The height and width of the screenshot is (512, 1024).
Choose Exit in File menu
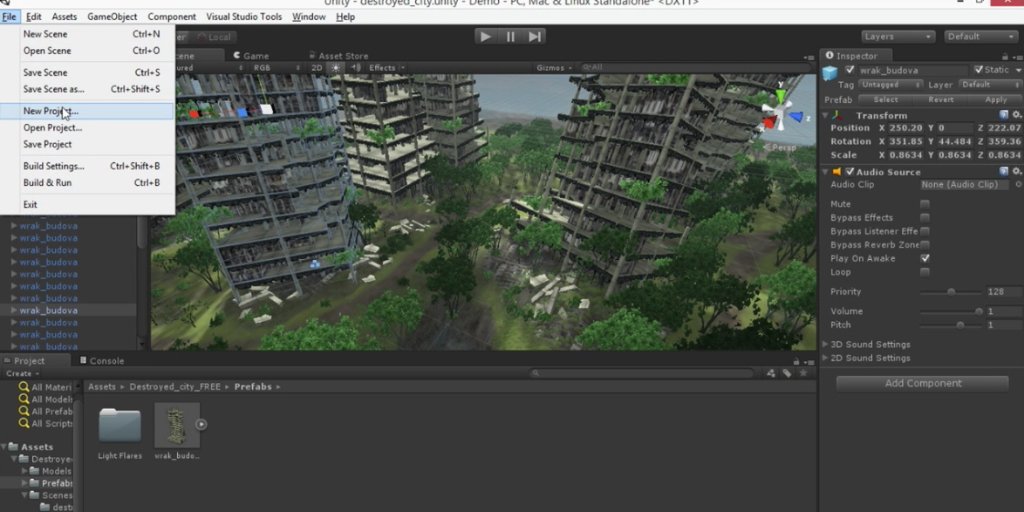(87, 204)
